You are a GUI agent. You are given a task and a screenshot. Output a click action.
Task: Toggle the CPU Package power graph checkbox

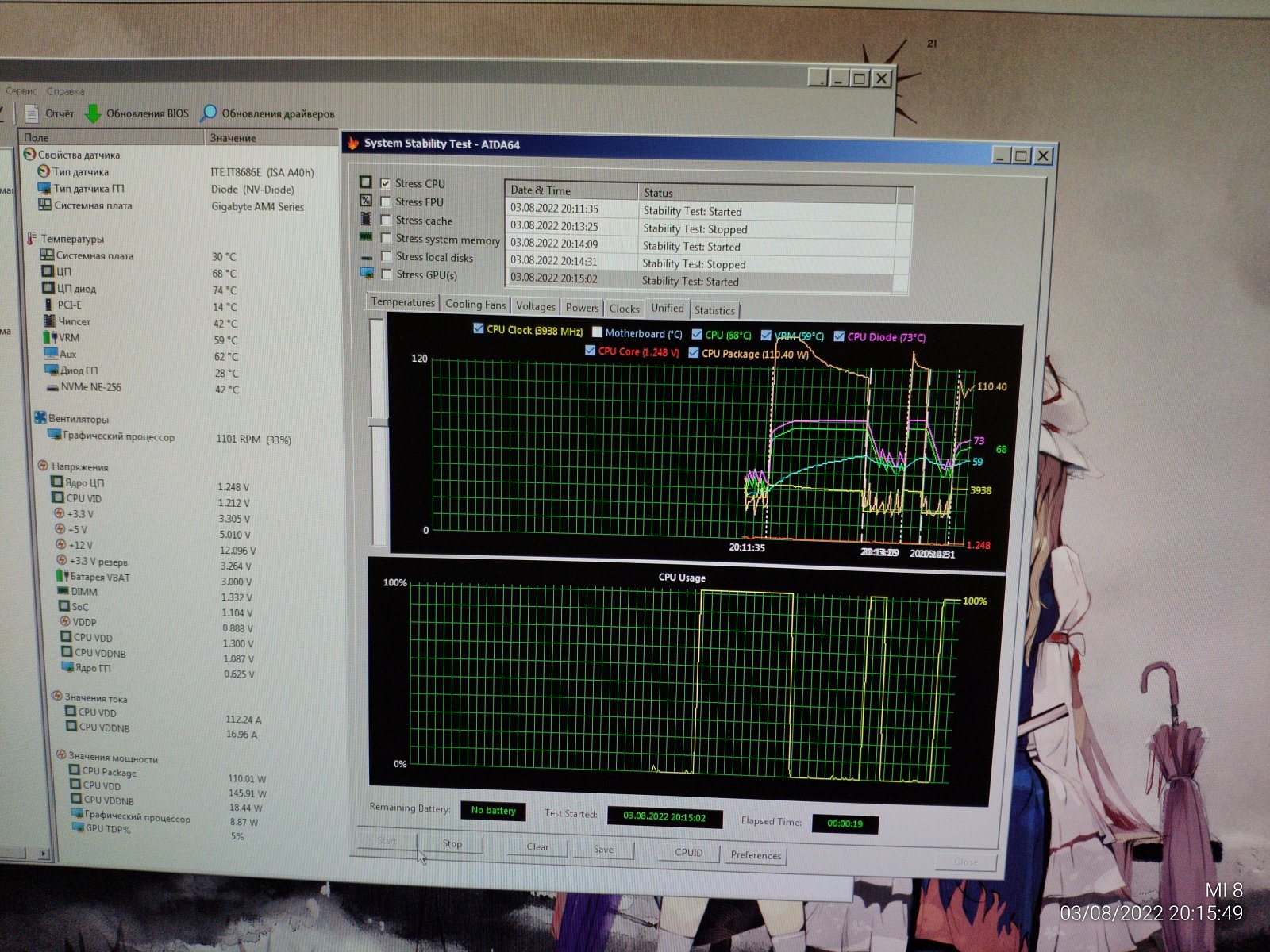(694, 353)
